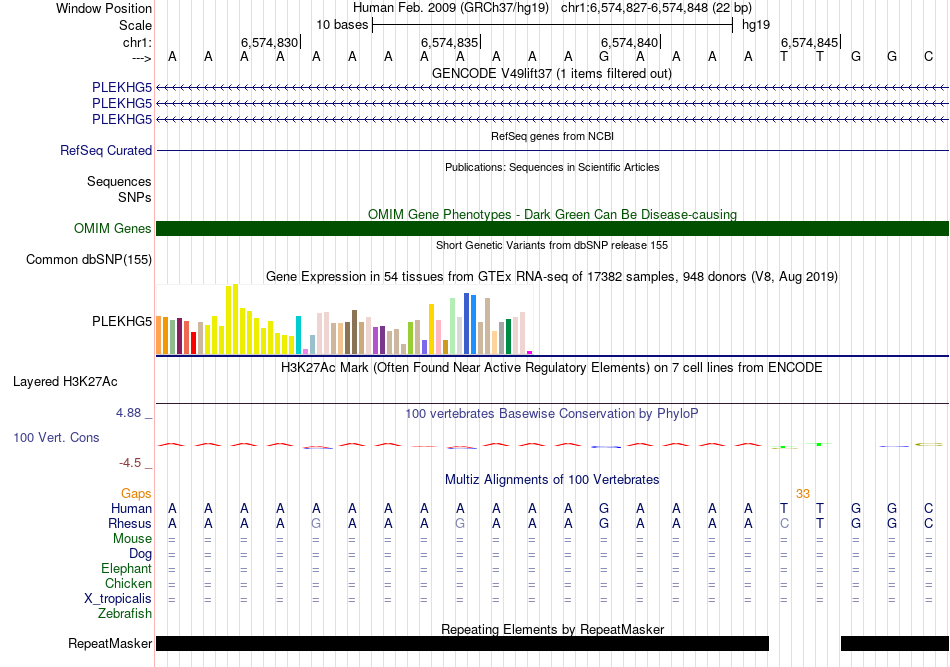Click the Layered H3K27Ac label

coord(65,382)
